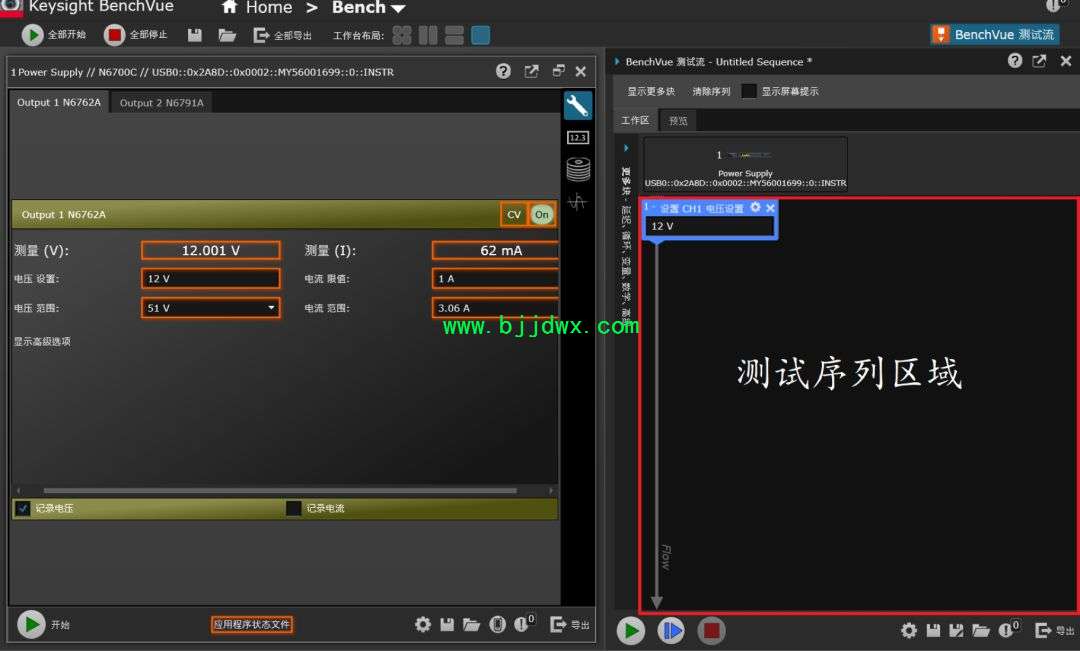
Task: Click the alert counter icon in 测试流 bottom bar
Action: tap(1008, 628)
